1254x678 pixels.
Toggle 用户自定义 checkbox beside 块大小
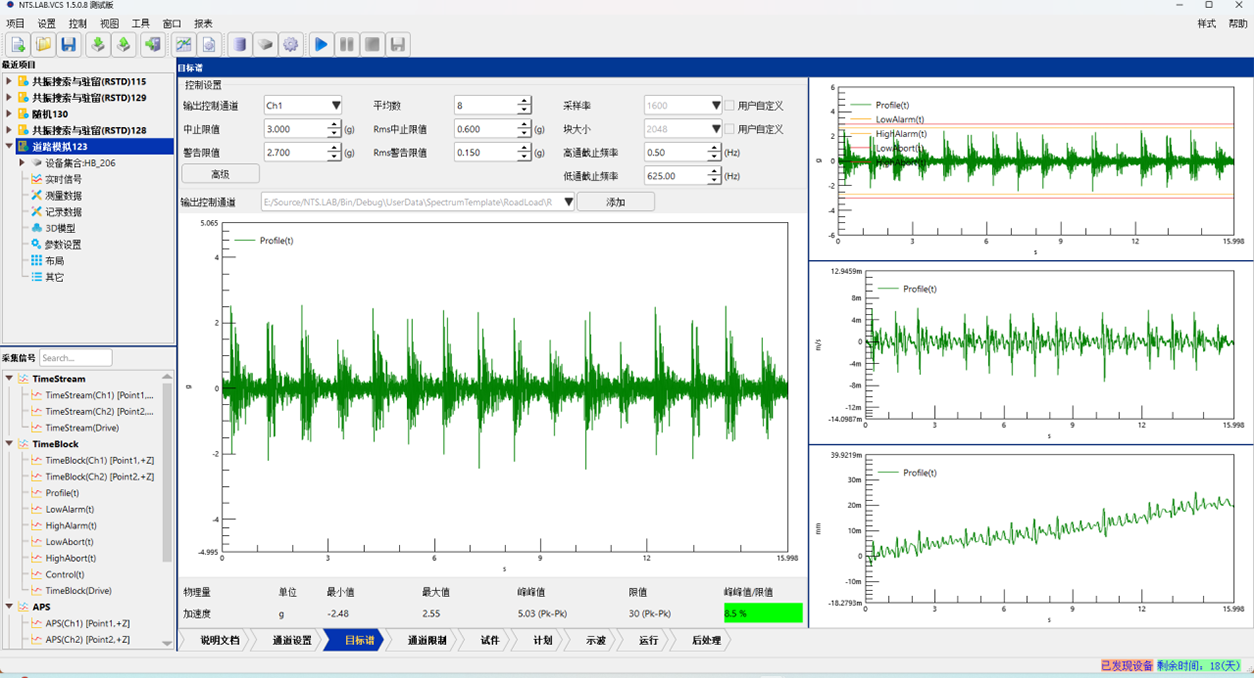[730, 129]
